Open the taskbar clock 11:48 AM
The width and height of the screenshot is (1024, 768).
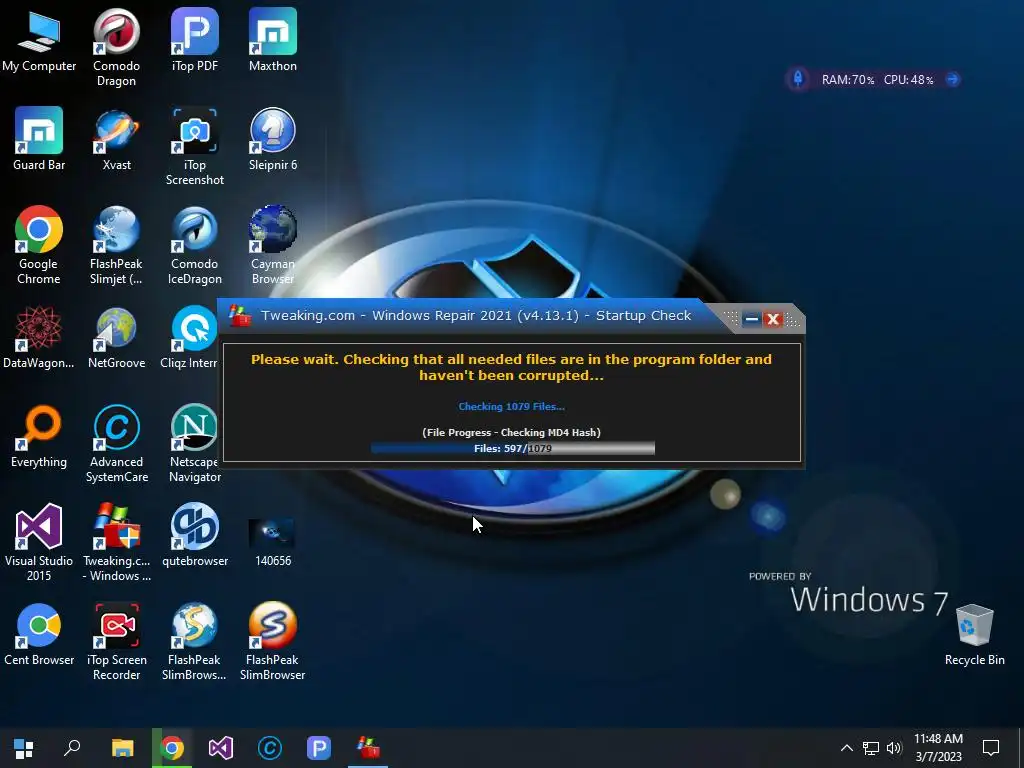point(938,748)
